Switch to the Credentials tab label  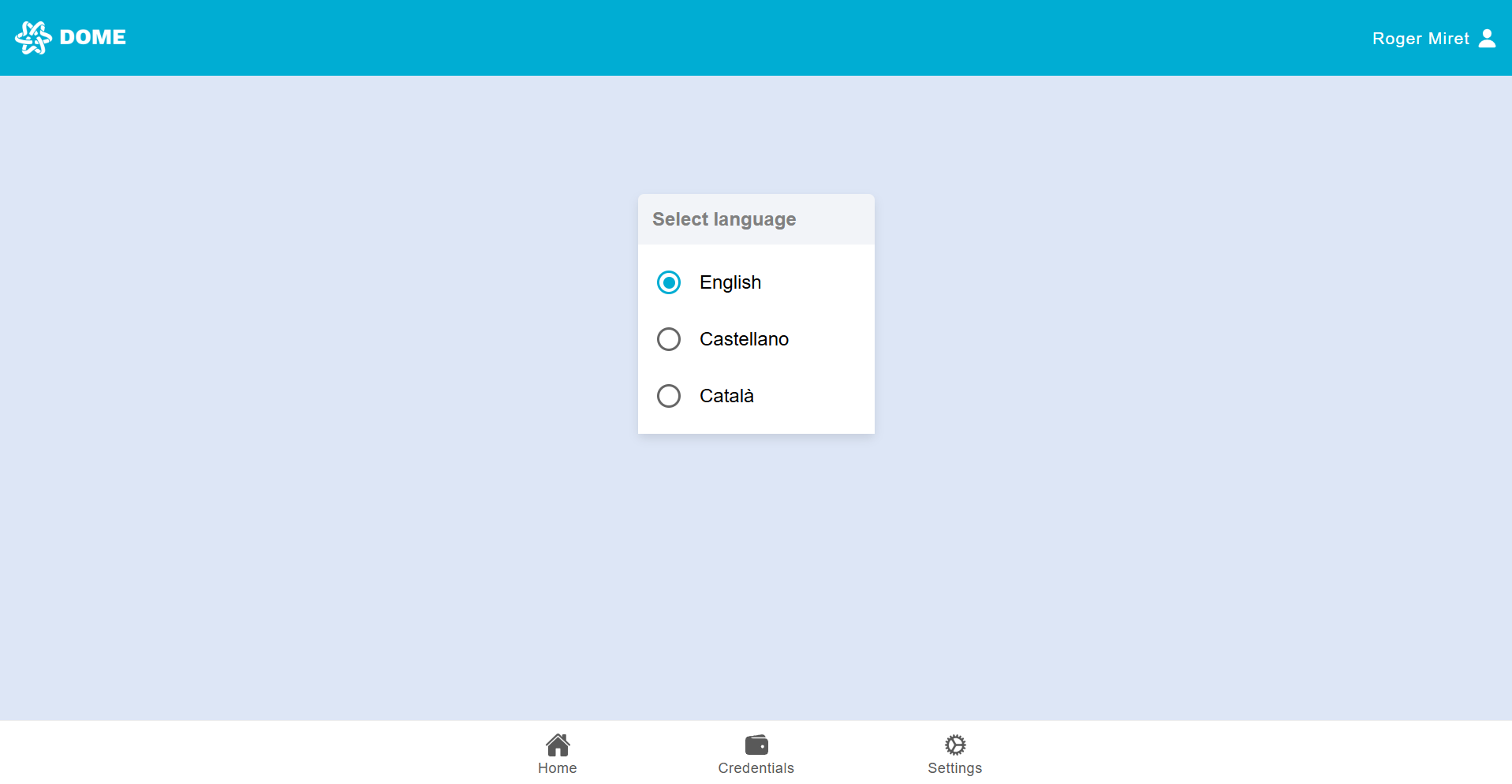tap(756, 768)
